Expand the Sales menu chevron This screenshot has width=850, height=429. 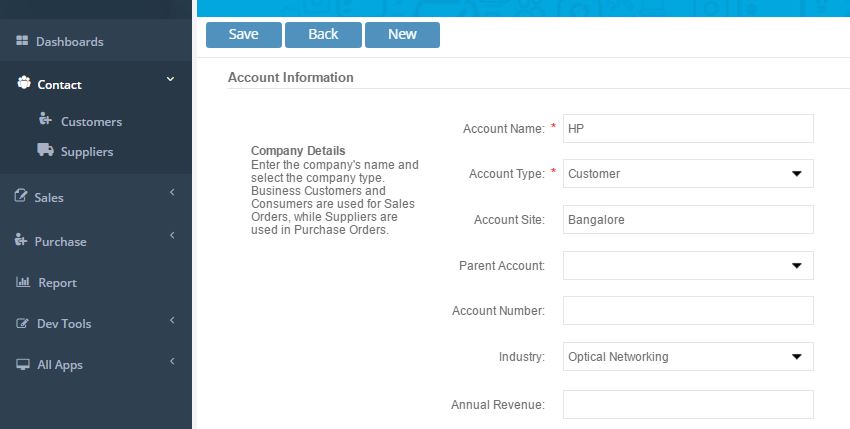(x=172, y=192)
